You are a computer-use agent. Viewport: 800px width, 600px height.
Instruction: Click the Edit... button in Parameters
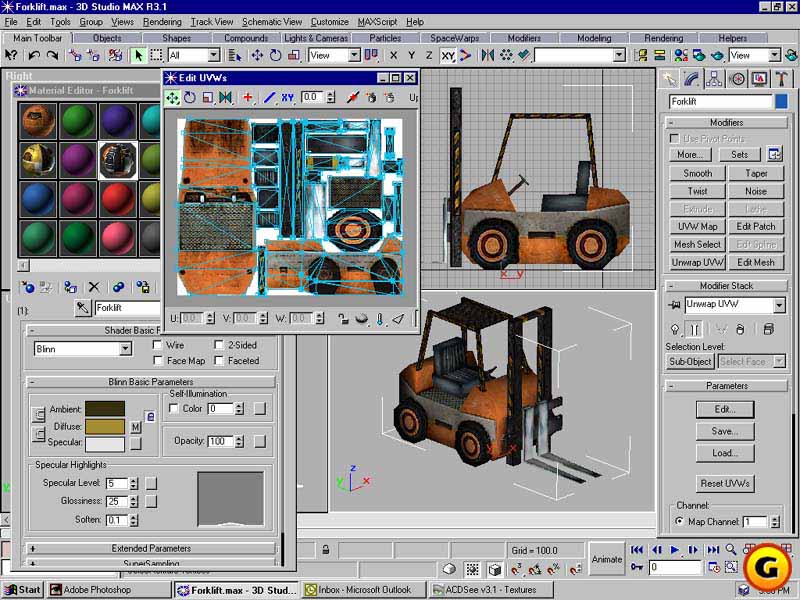click(x=725, y=410)
